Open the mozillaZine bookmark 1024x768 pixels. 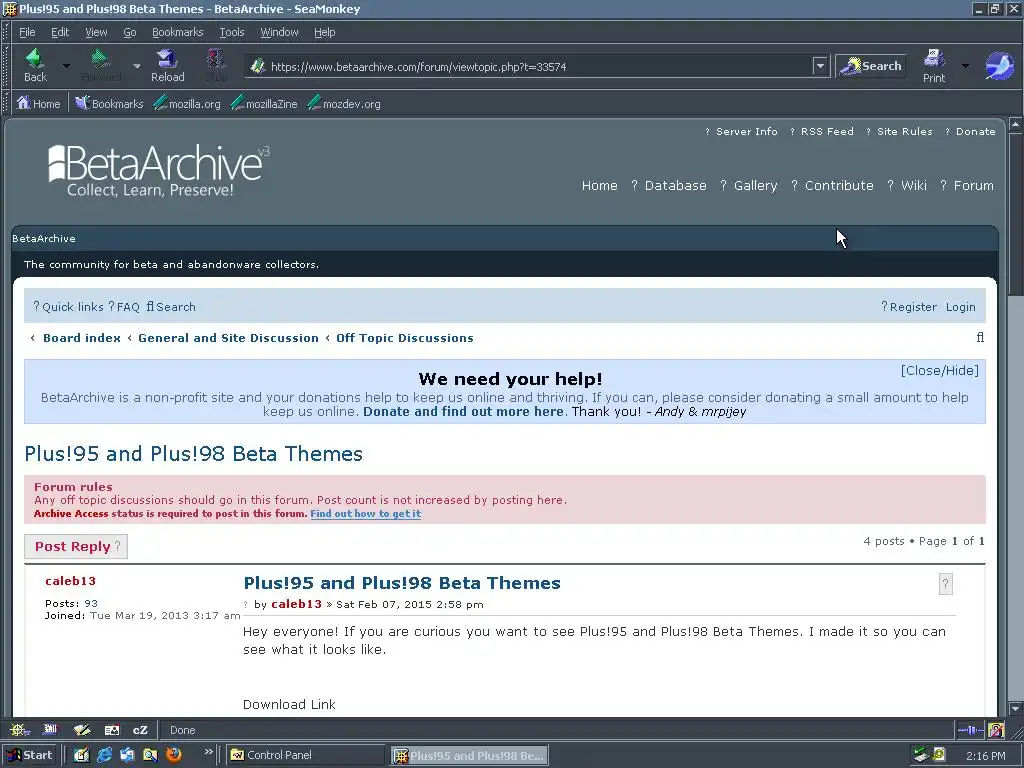click(x=264, y=103)
